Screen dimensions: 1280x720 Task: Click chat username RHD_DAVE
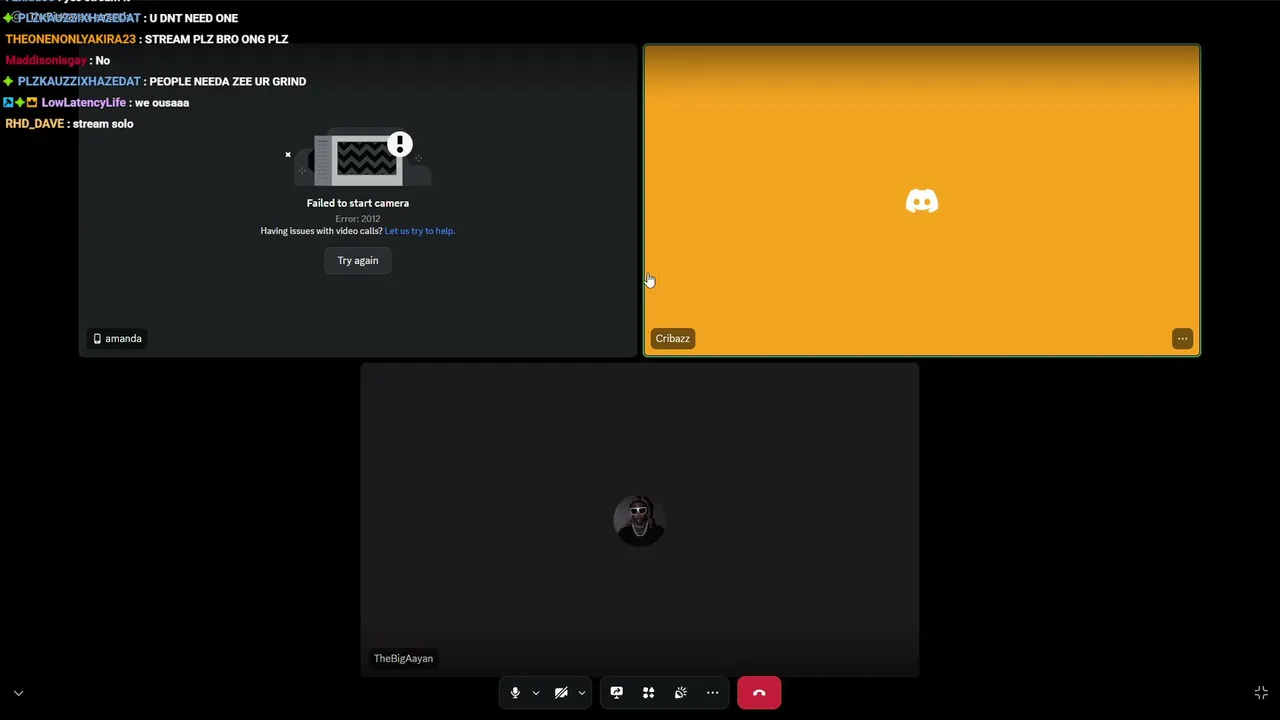coord(35,123)
